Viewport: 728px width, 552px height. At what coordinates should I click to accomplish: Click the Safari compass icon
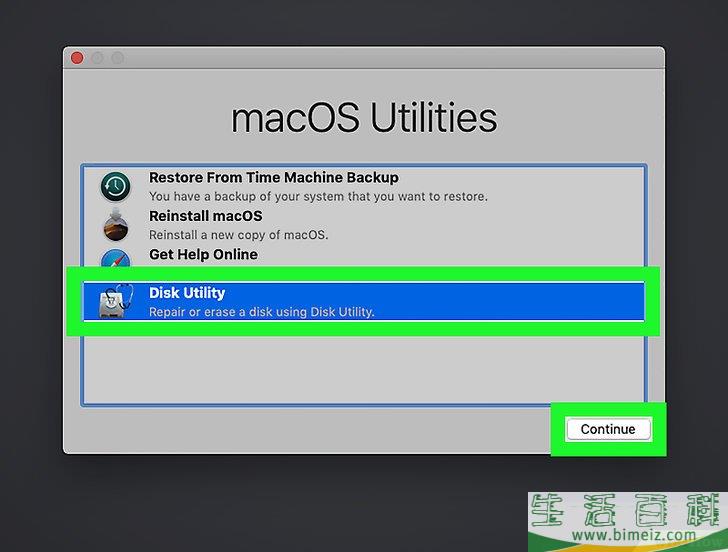tap(116, 258)
